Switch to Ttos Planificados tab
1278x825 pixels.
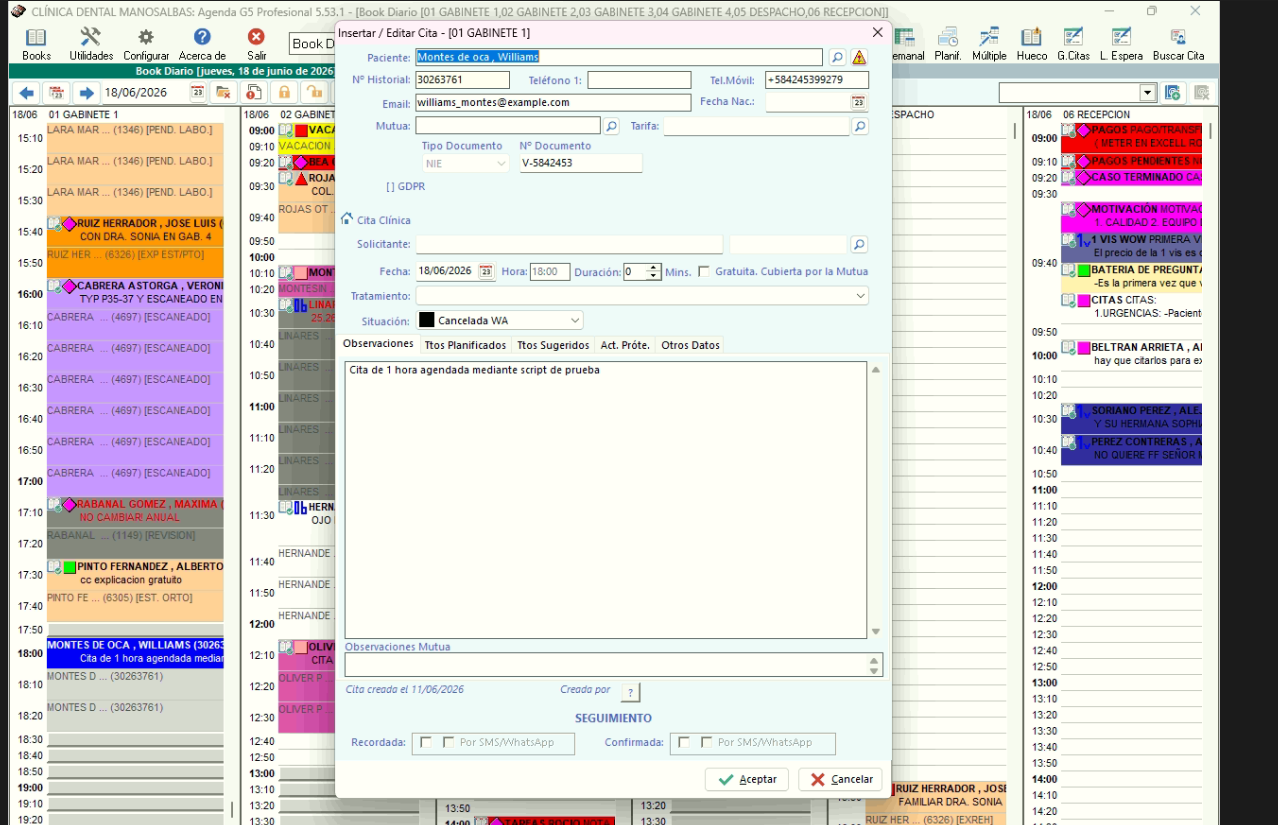point(465,345)
